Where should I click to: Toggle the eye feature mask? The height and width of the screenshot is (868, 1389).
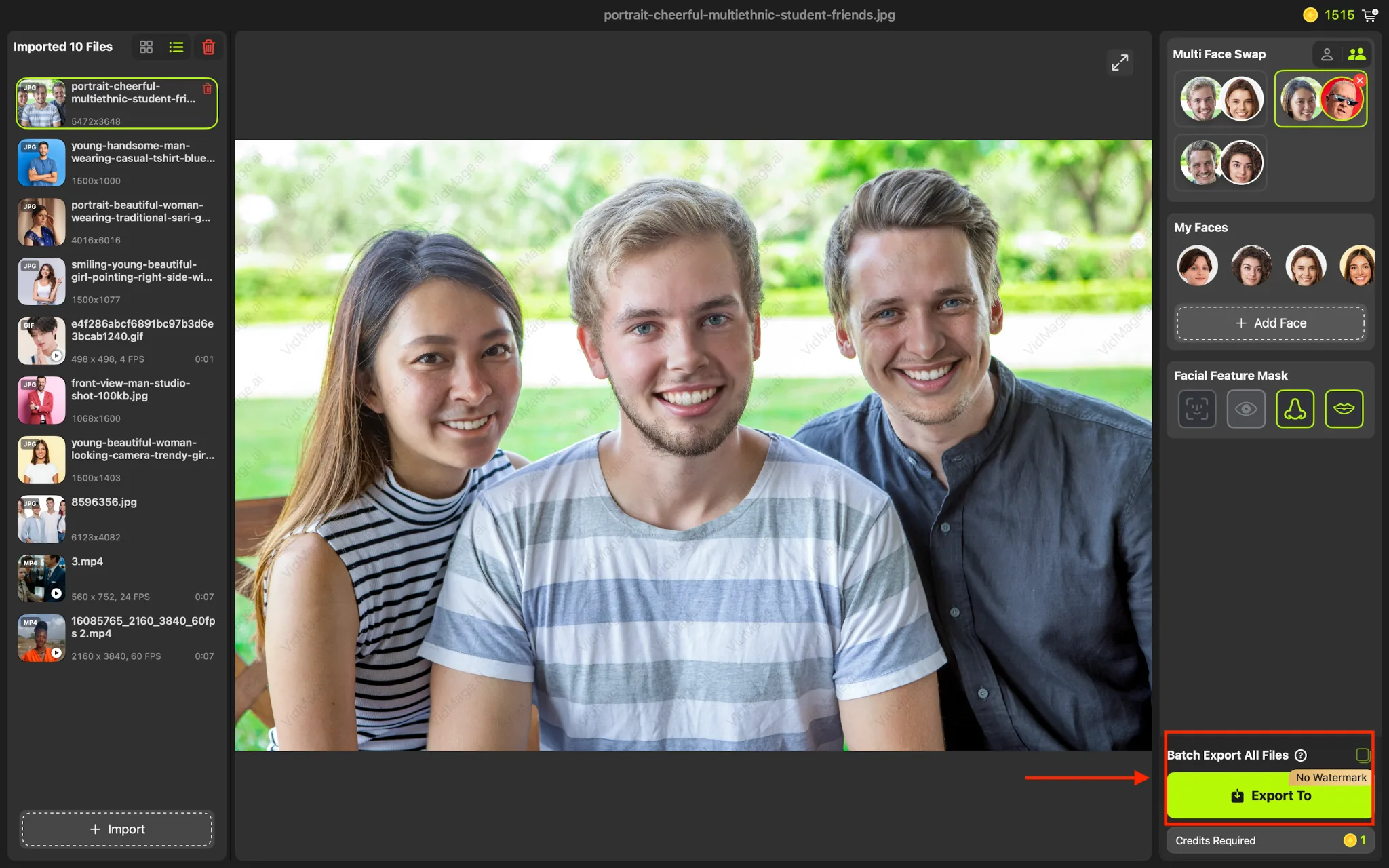coord(1246,409)
